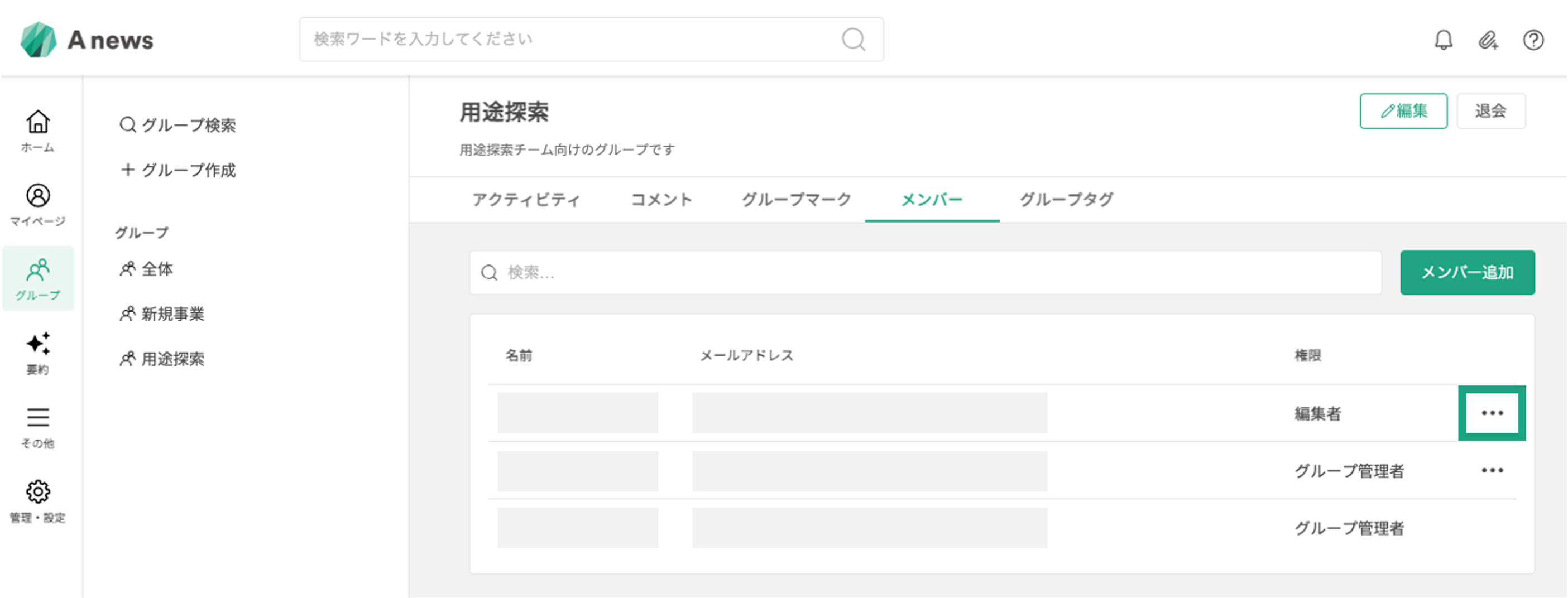Click グループ検索 in the group panel

click(x=178, y=126)
